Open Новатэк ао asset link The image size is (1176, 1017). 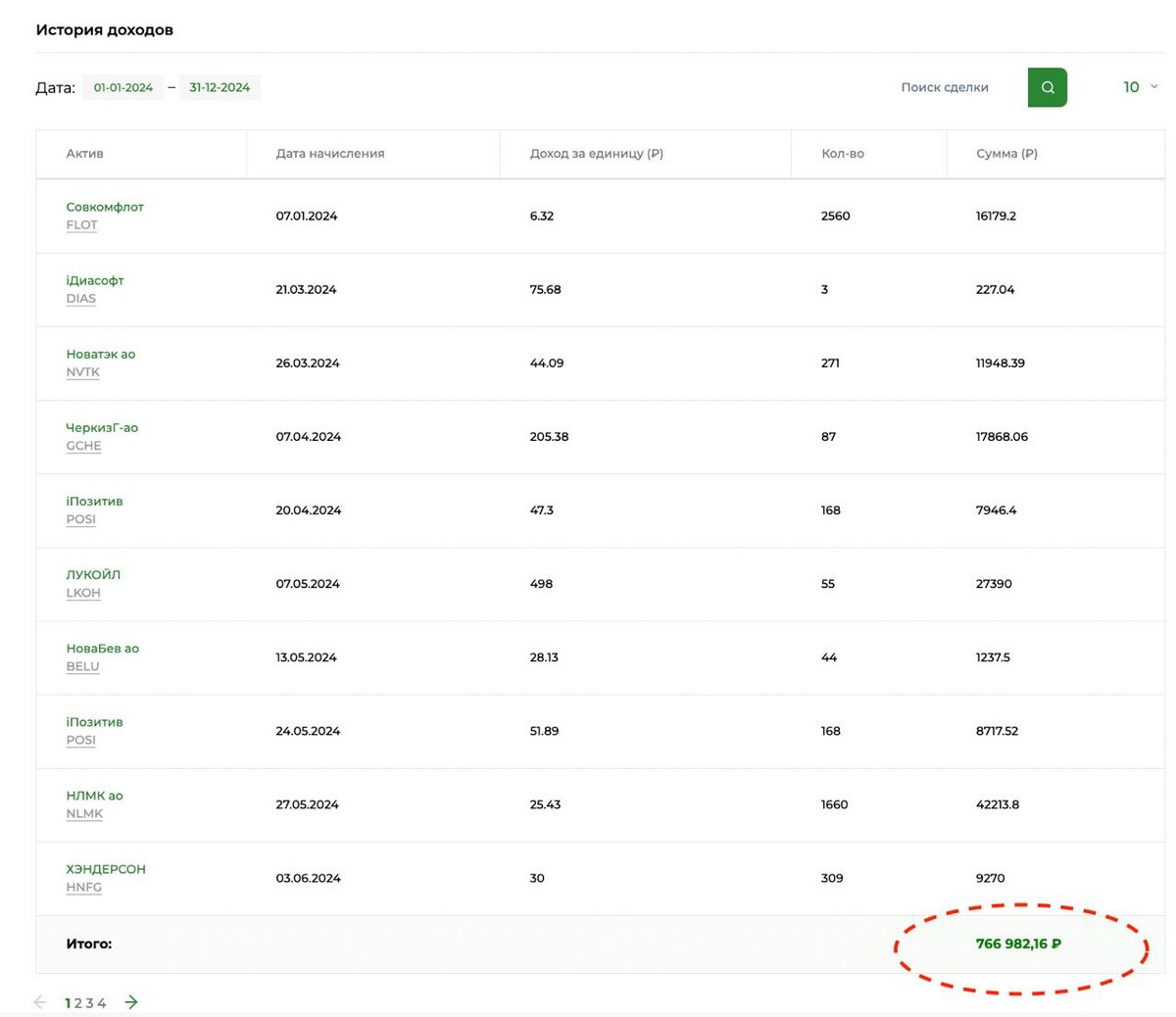click(100, 354)
